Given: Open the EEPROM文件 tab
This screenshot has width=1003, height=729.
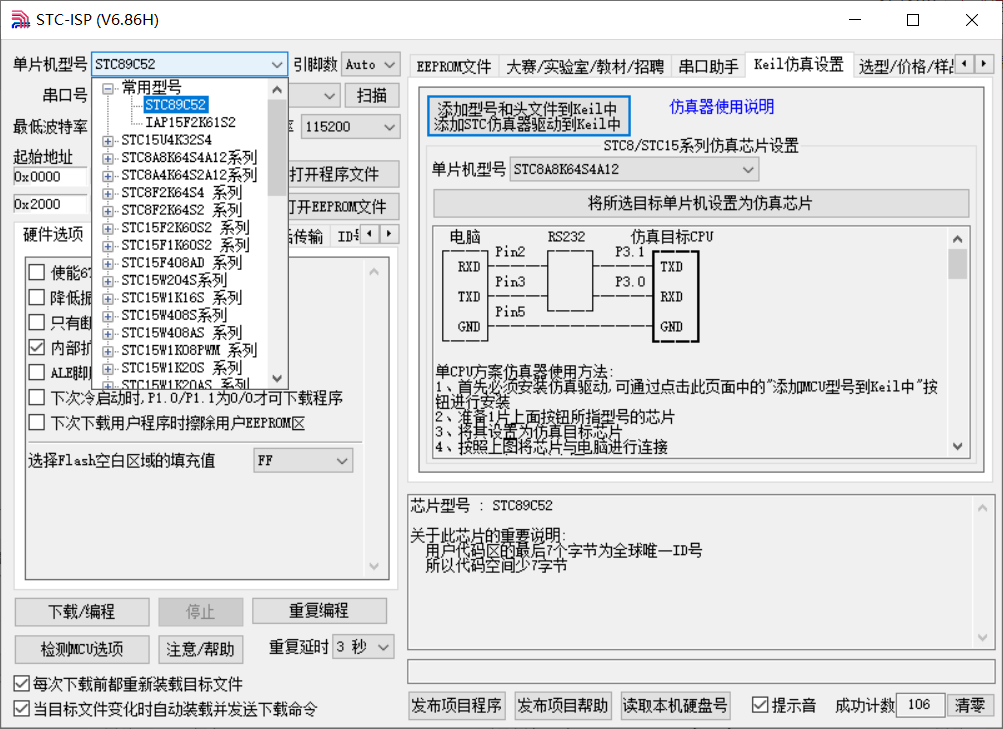Looking at the screenshot, I should point(454,64).
